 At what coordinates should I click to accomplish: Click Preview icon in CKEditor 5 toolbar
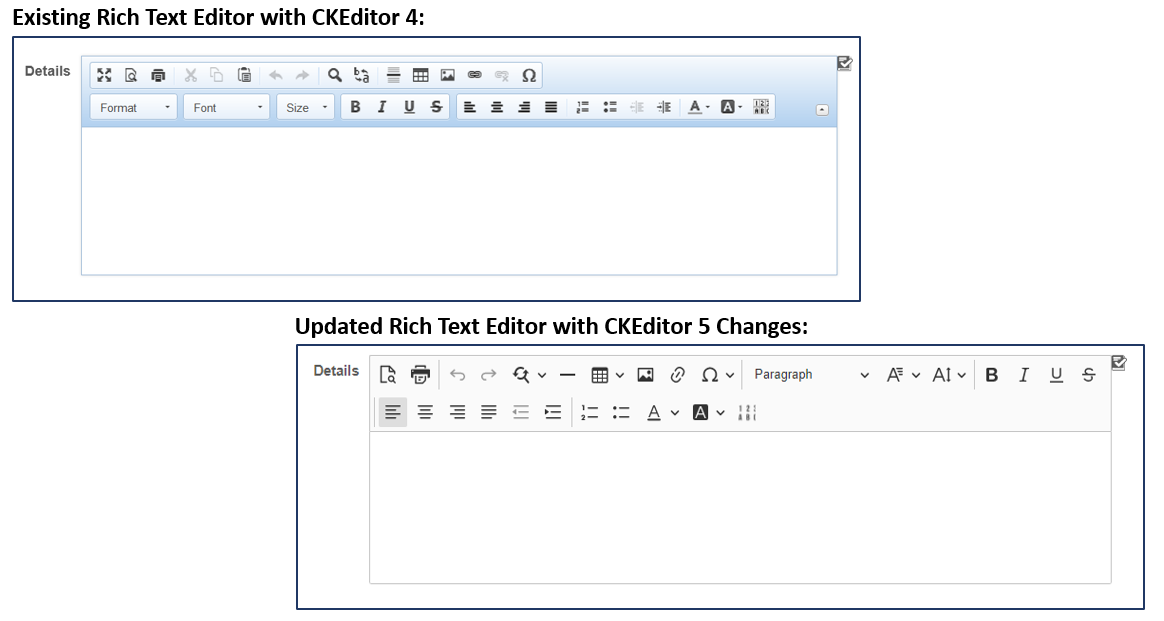click(388, 375)
